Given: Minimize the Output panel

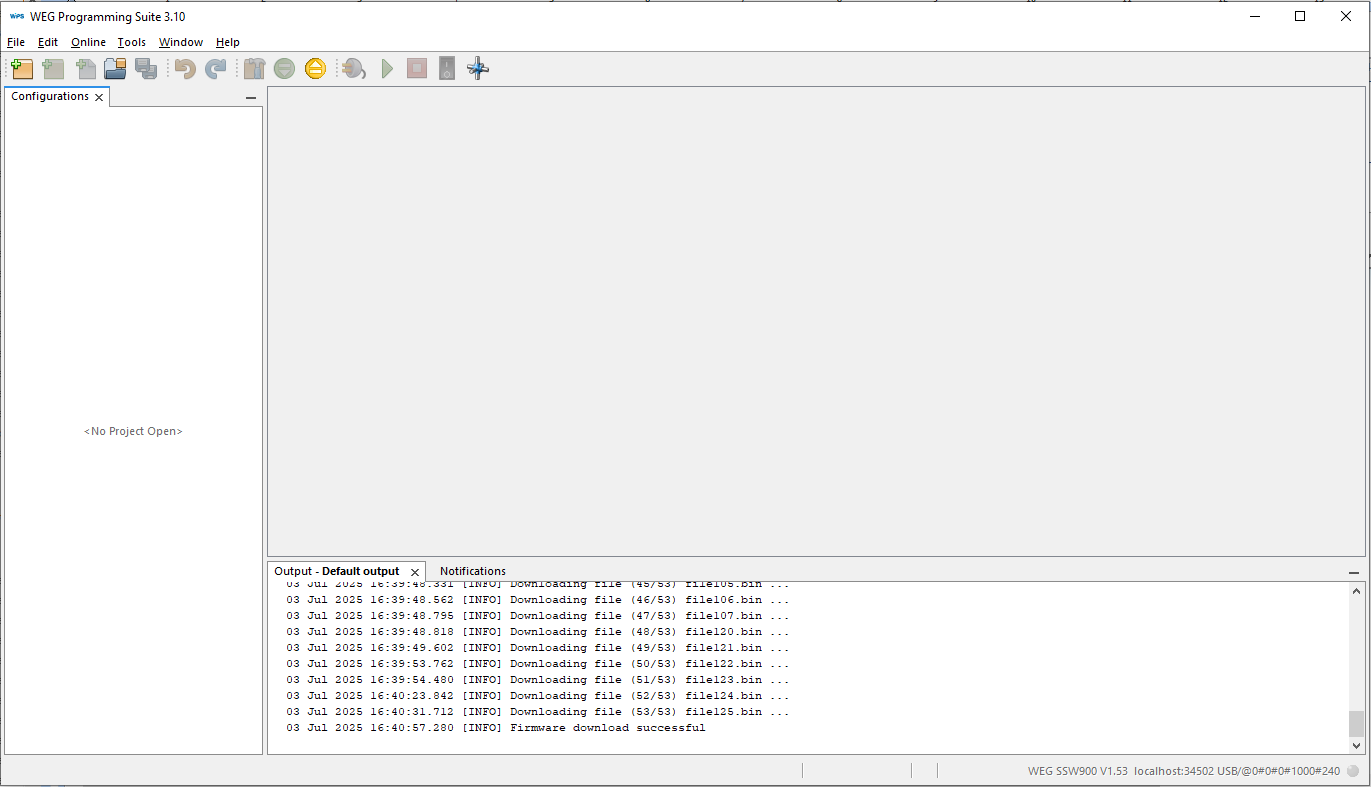Looking at the screenshot, I should click(1354, 572).
